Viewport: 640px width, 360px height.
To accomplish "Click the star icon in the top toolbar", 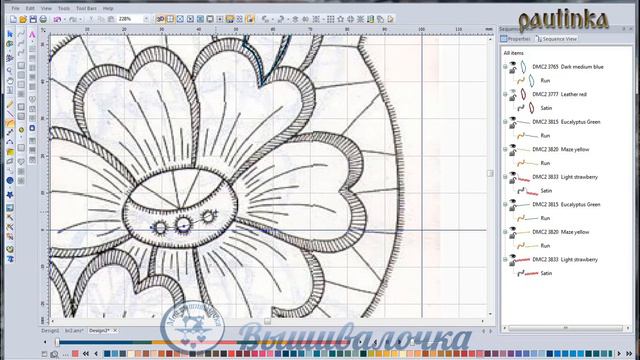I will 340,19.
